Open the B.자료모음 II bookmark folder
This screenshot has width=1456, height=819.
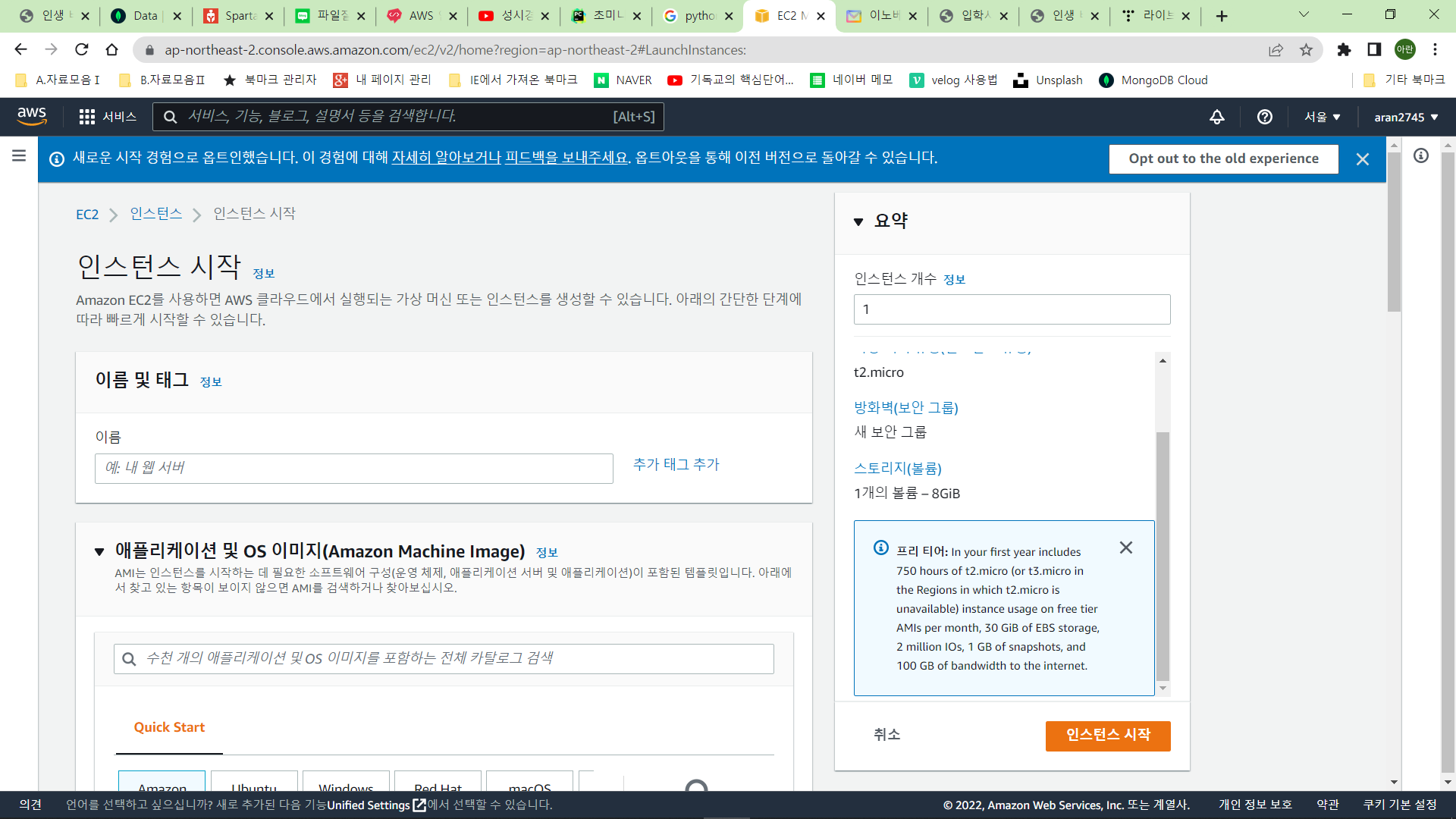tap(162, 80)
